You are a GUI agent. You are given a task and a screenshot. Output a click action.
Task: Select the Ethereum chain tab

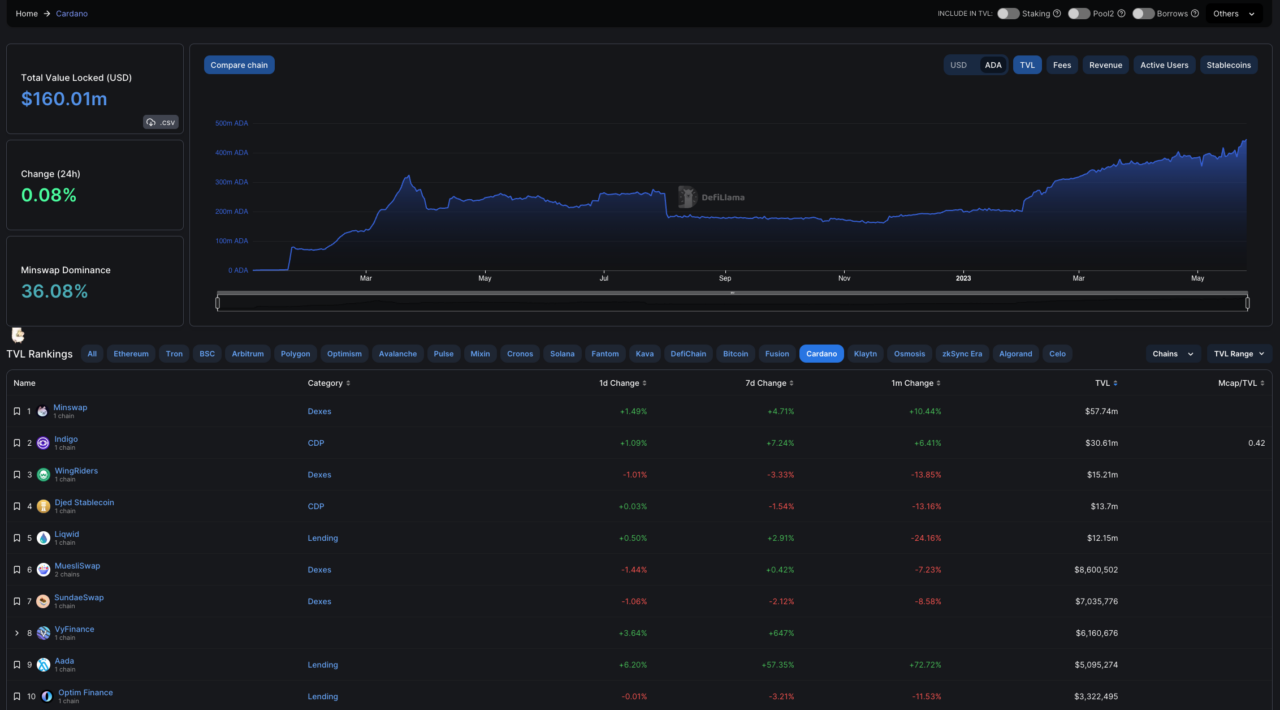[x=131, y=354]
